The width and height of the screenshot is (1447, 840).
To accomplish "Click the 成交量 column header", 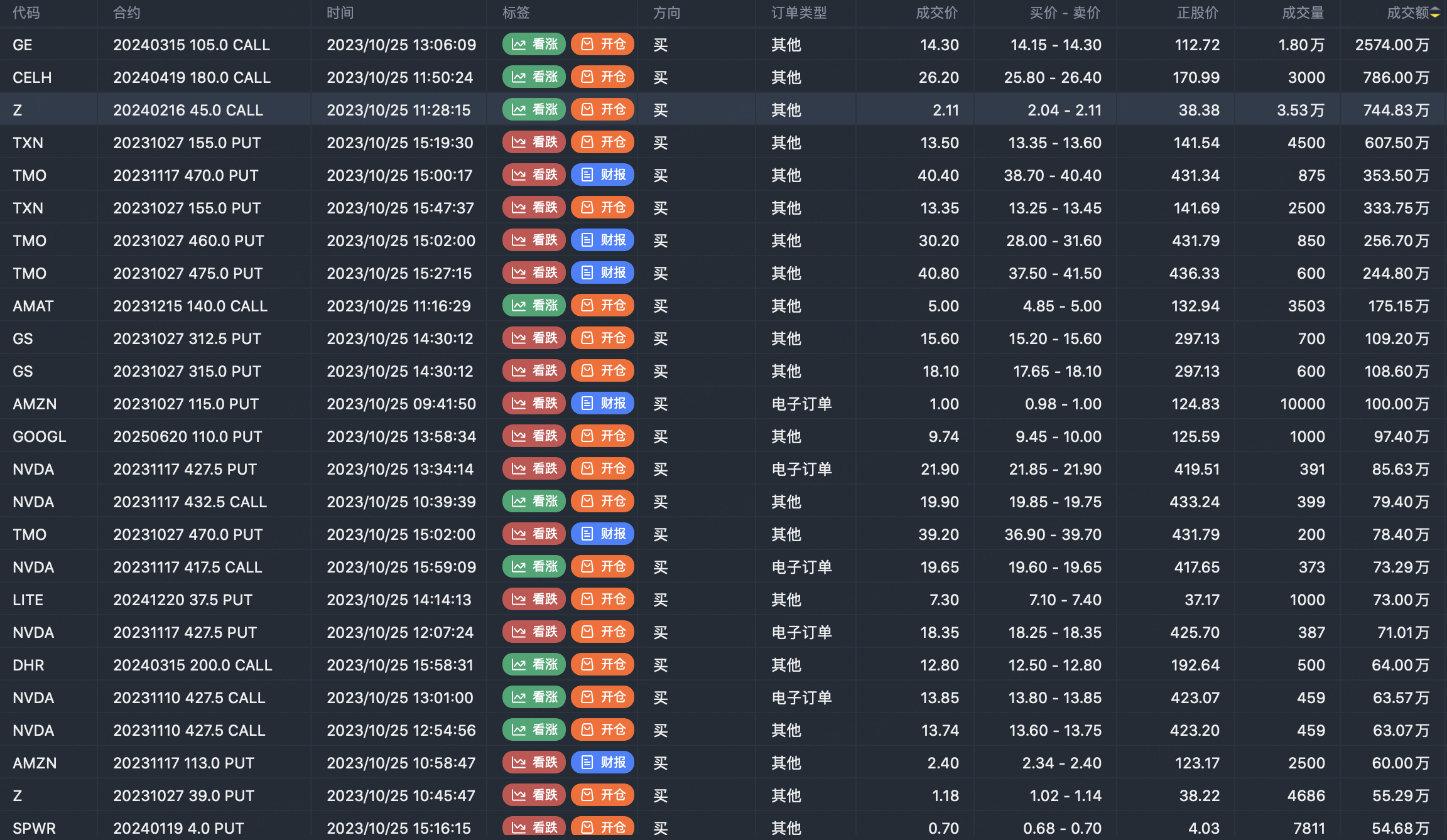I will (1303, 13).
